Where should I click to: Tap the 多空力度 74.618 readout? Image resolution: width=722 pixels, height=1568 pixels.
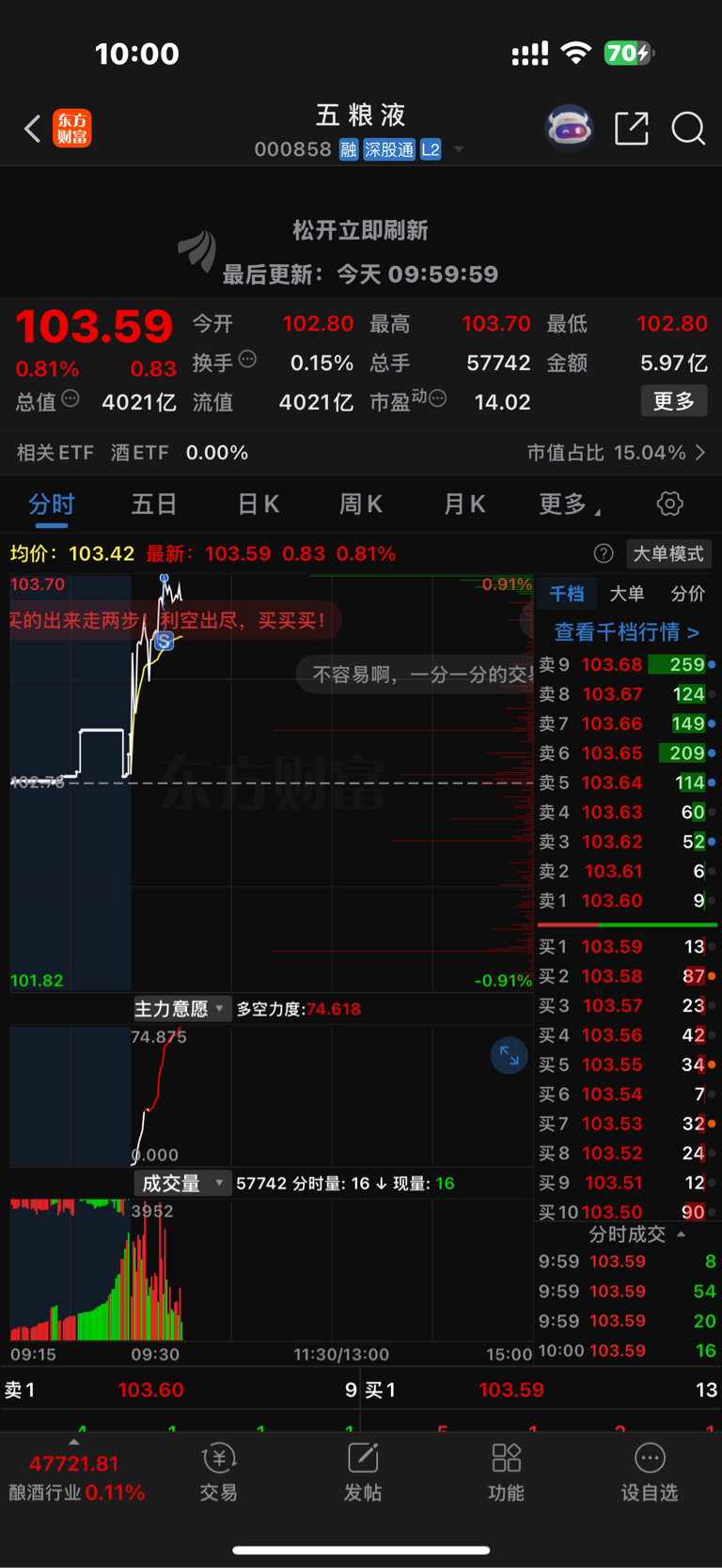(x=299, y=1009)
